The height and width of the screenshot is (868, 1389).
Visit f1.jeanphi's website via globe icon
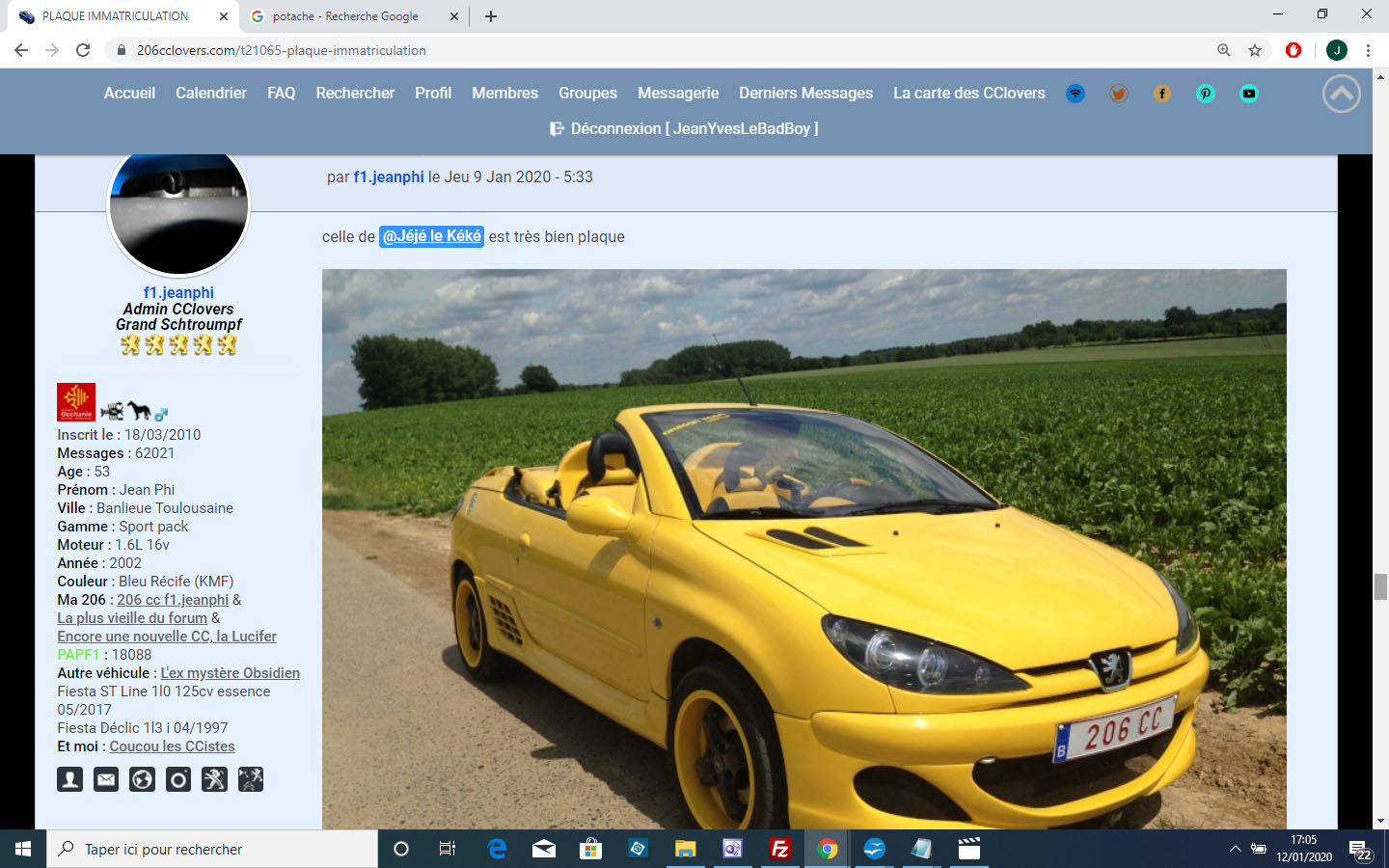[x=142, y=779]
